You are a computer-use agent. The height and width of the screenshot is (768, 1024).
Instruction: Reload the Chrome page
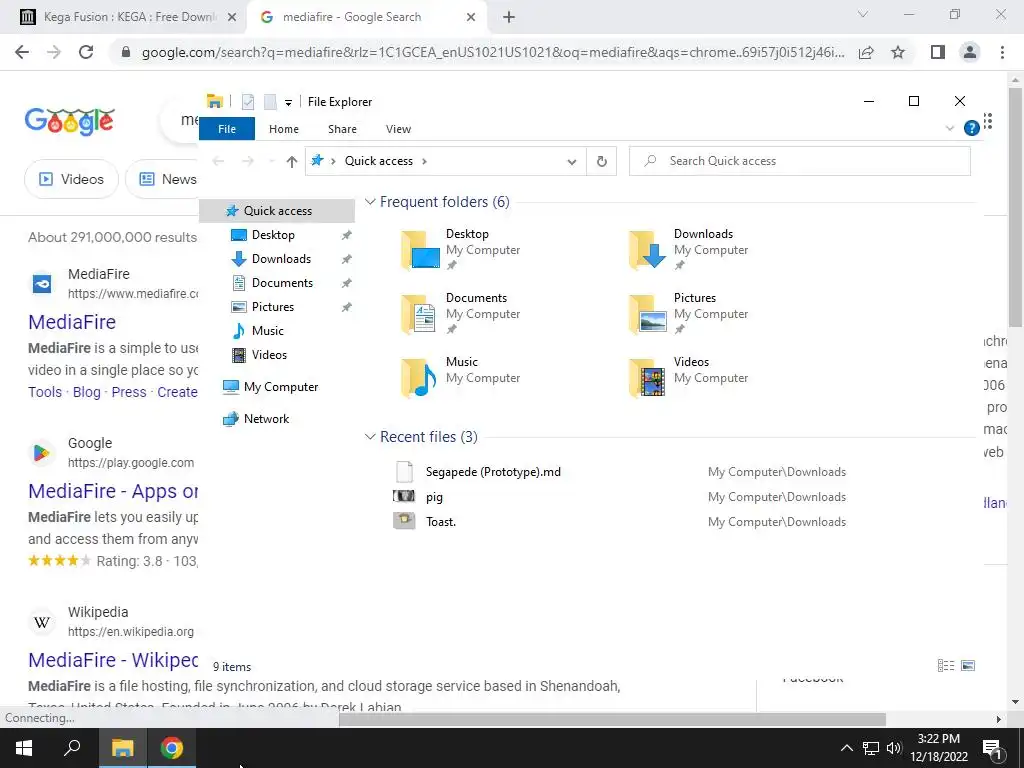[x=86, y=52]
